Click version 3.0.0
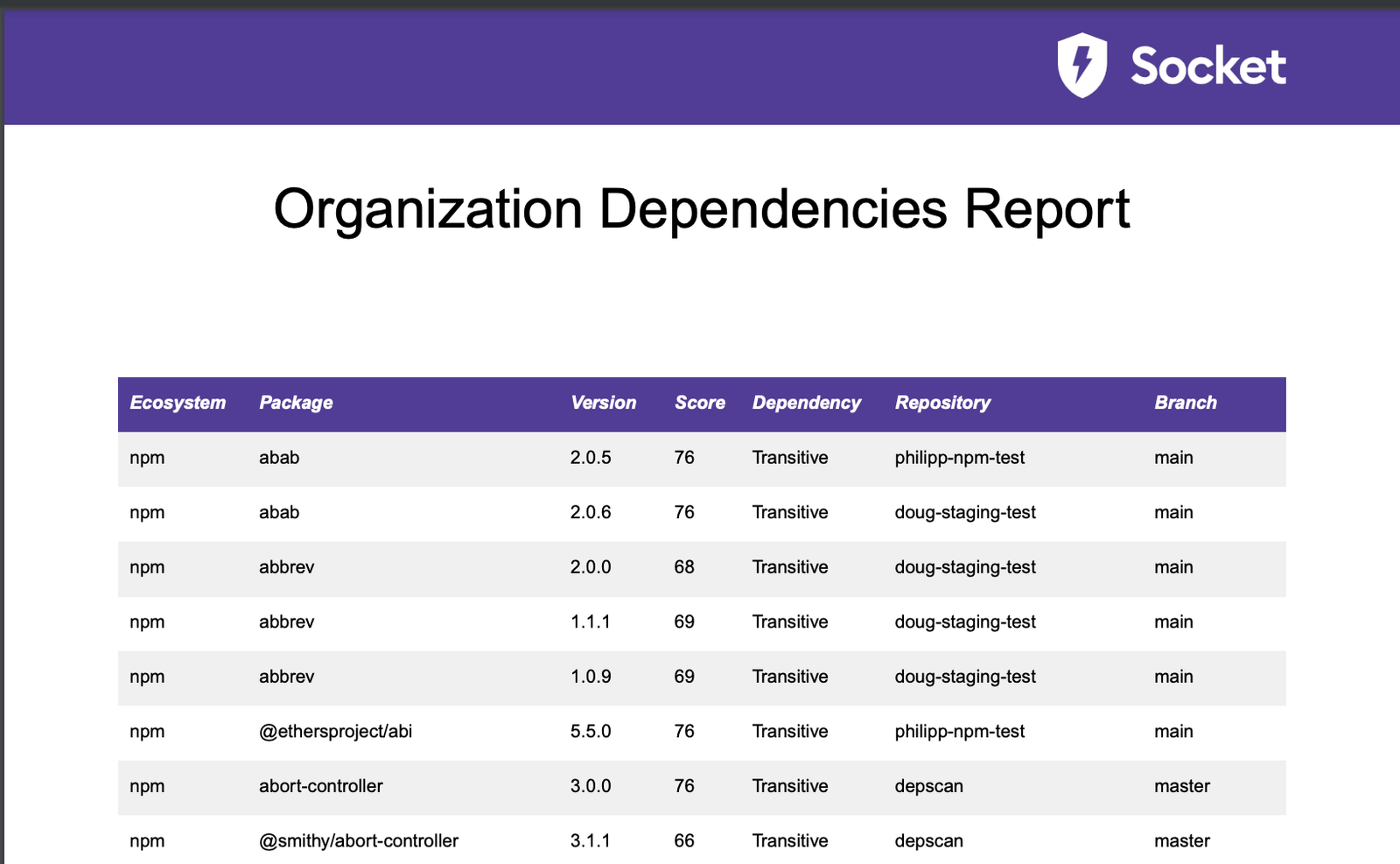This screenshot has height=864, width=1400. point(591,786)
